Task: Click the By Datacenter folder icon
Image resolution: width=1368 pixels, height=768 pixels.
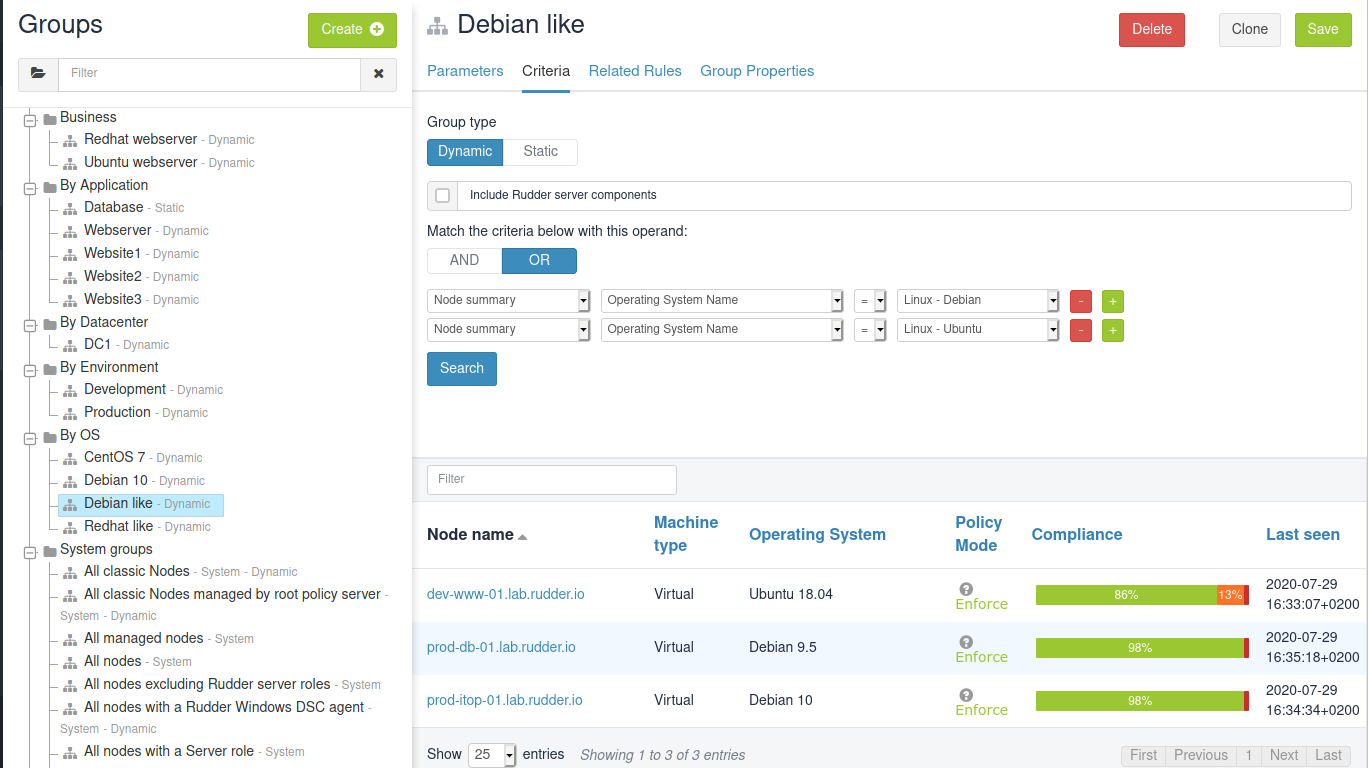Action: tap(49, 323)
